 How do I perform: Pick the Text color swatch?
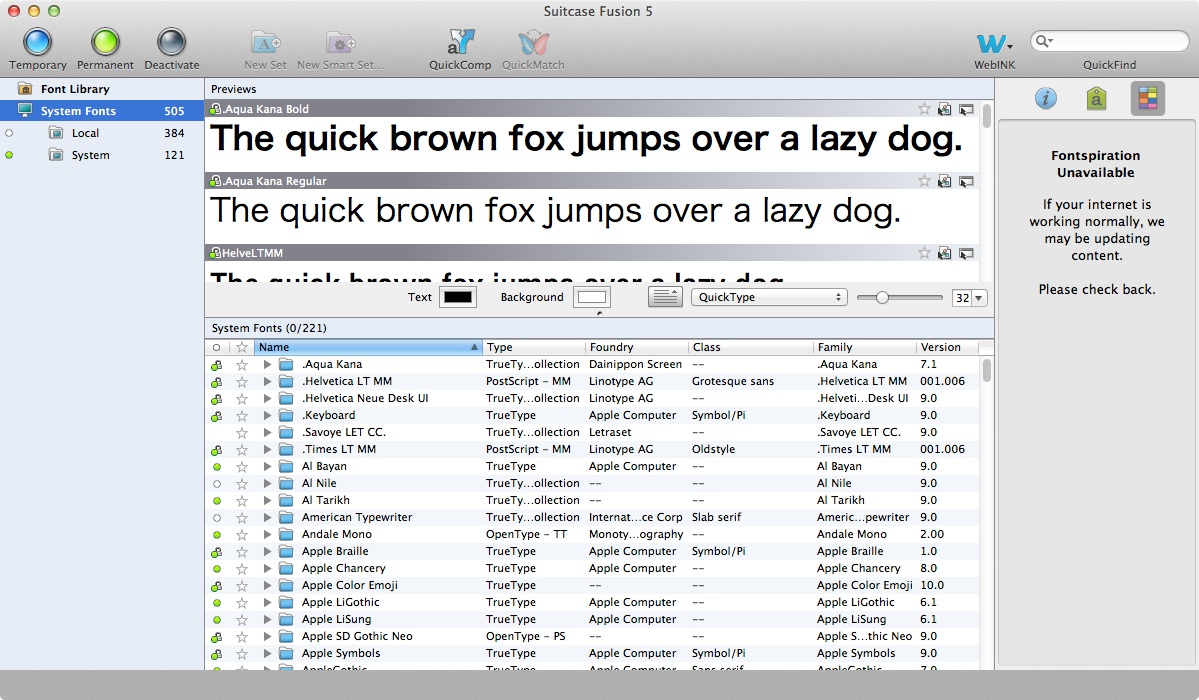458,297
